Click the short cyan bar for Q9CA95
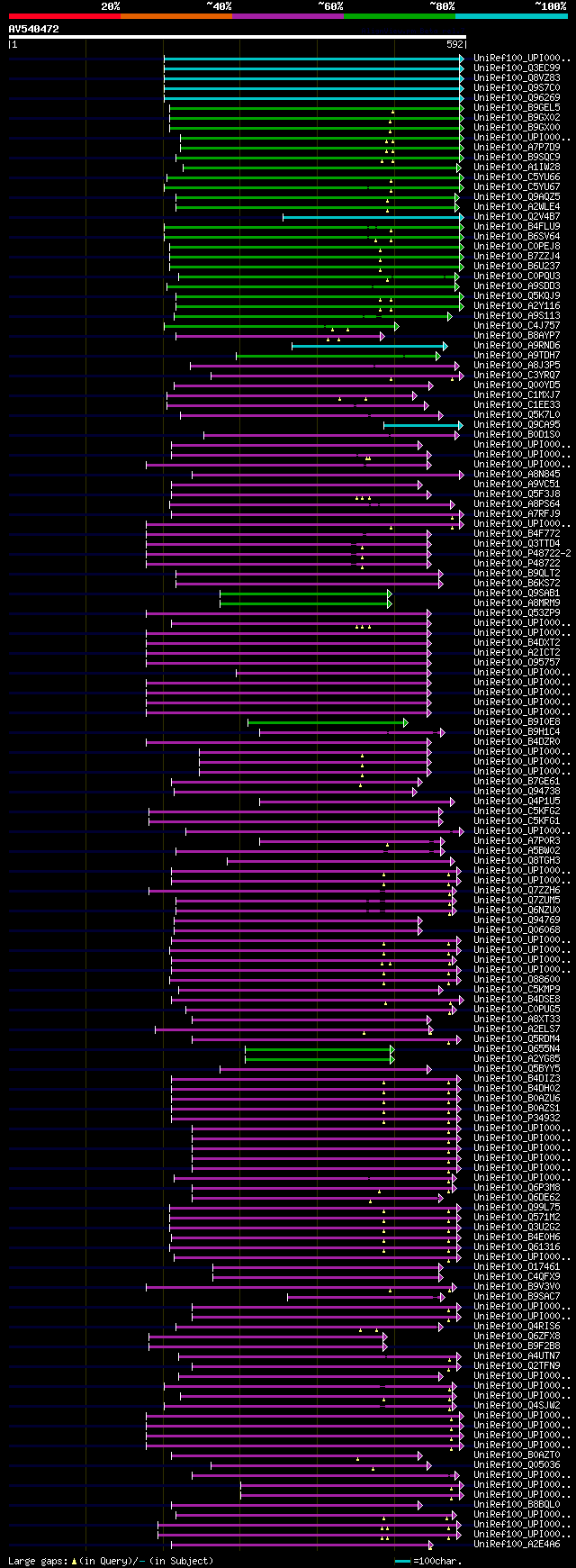This screenshot has width=576, height=1568. pyautogui.click(x=424, y=425)
